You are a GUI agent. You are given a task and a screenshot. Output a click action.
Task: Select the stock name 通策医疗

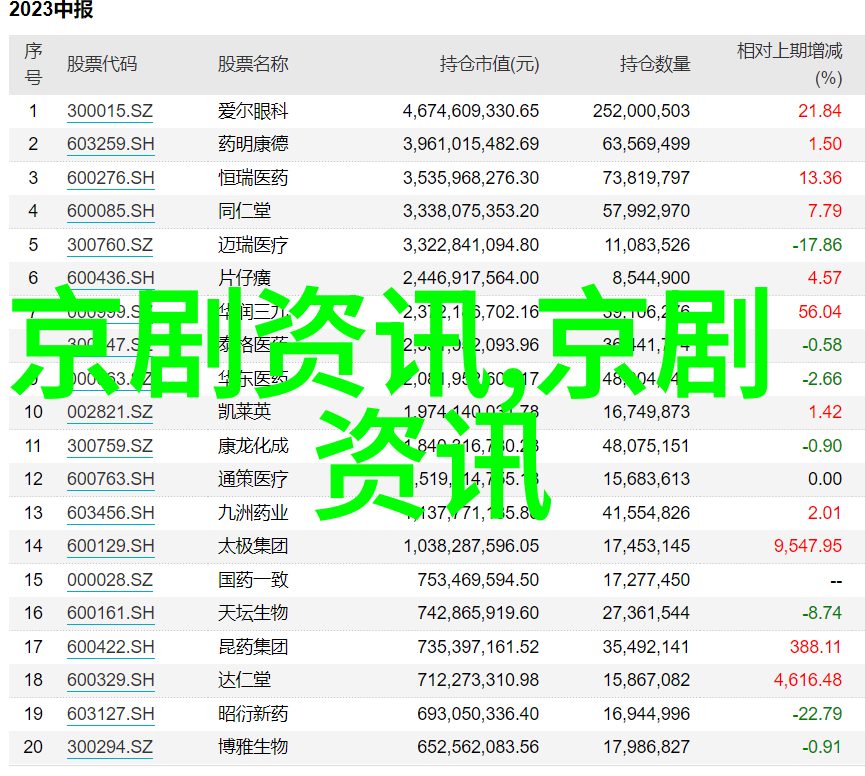pyautogui.click(x=253, y=479)
